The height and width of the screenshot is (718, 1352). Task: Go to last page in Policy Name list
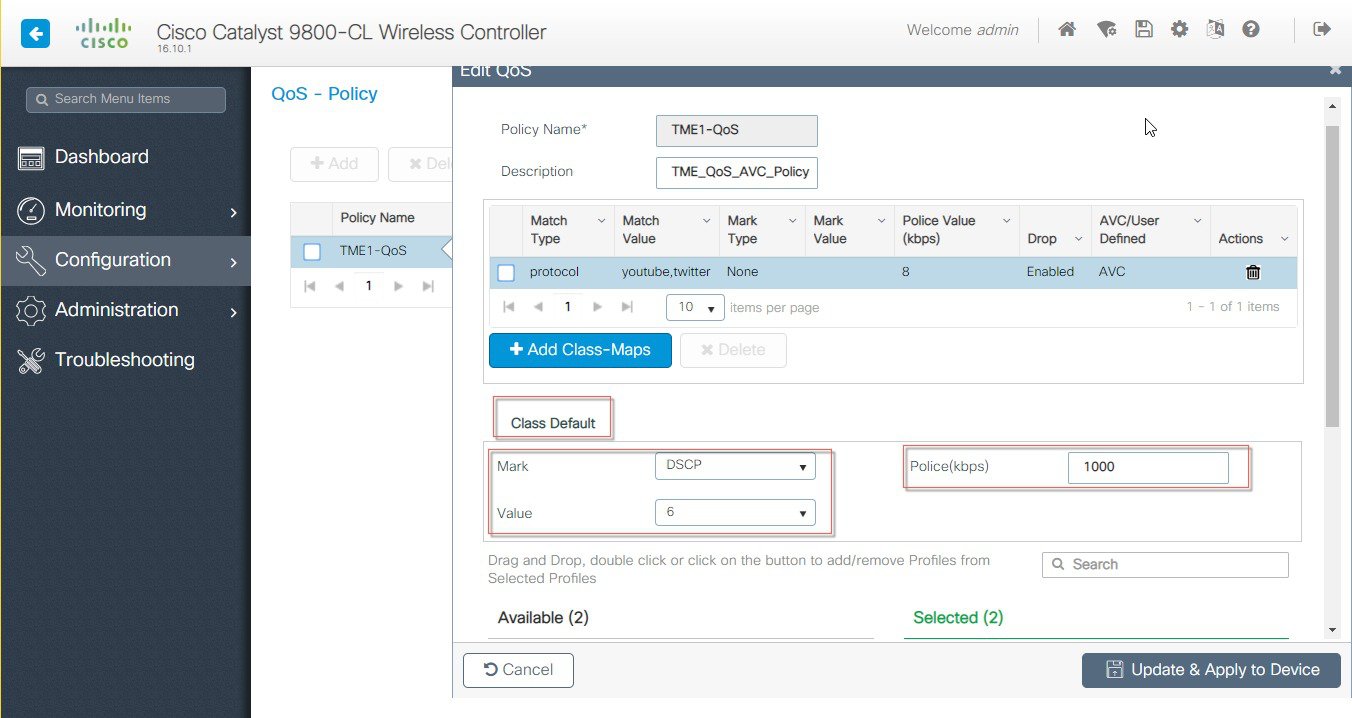[x=428, y=286]
